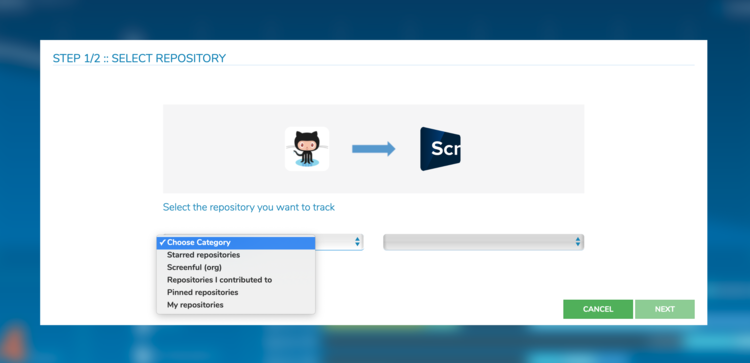Click the Step 1/2 Select Repository heading

pos(139,58)
